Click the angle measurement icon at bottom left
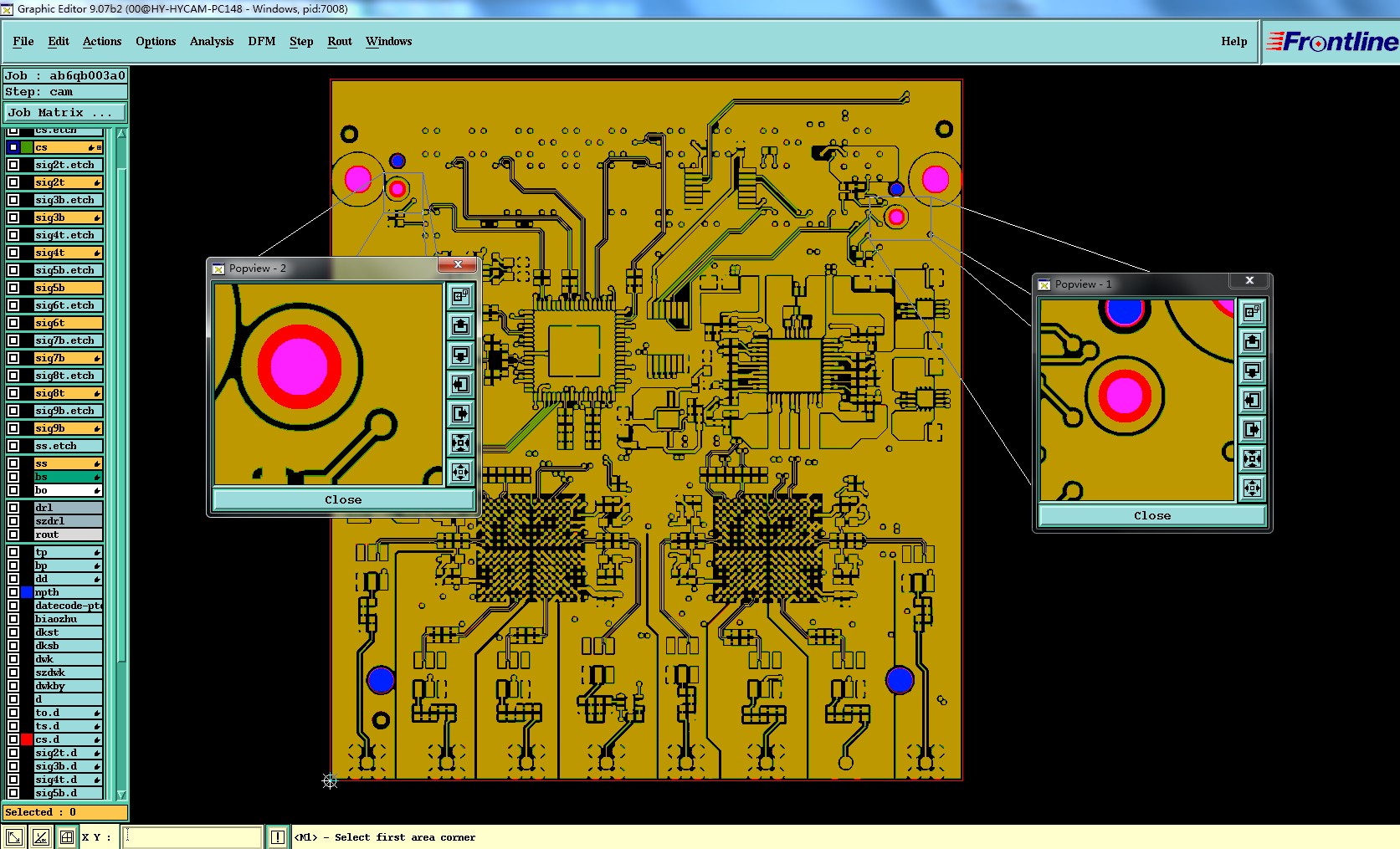1400x849 pixels. click(40, 836)
